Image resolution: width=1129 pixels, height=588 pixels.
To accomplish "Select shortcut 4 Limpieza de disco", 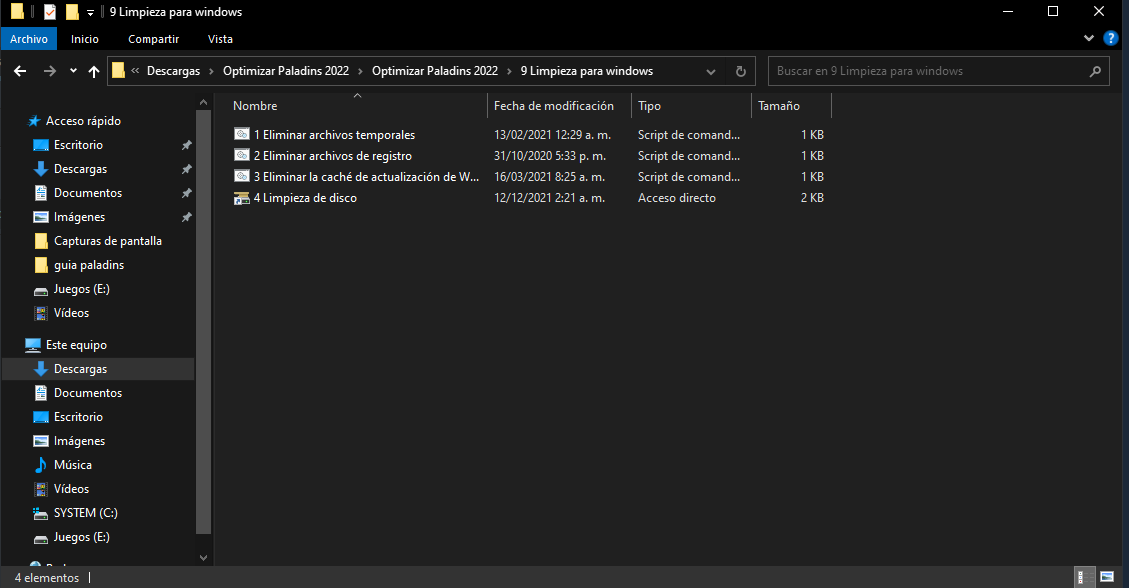I will coord(305,197).
